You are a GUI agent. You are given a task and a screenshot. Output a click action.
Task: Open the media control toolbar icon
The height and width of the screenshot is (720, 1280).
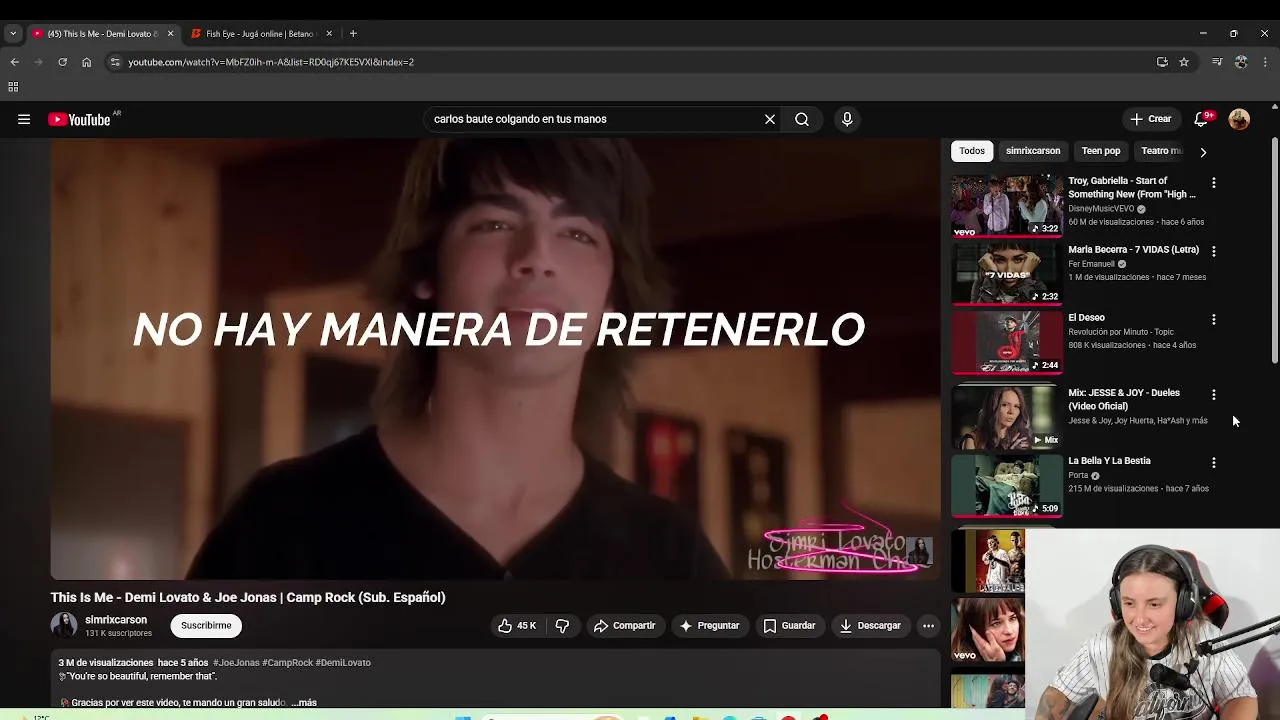(x=1217, y=62)
